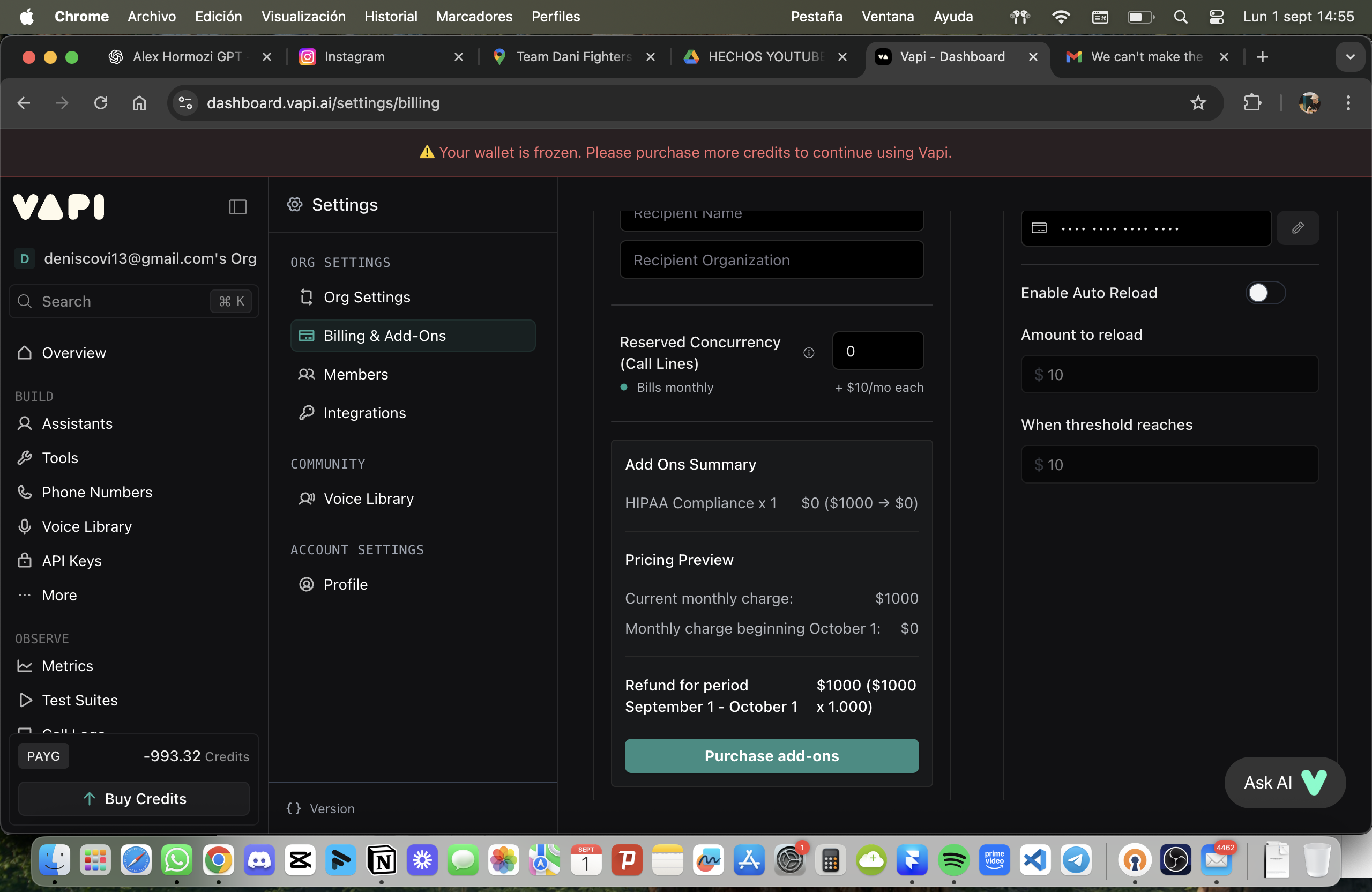Open the Historial menu
Screen dimensions: 1372x892
[390, 16]
